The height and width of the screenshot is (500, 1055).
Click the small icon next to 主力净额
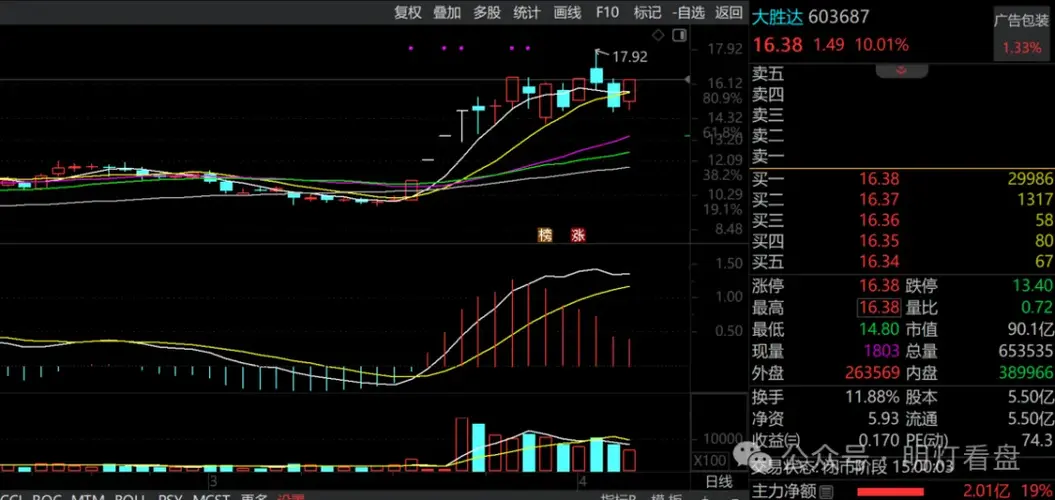(827, 492)
